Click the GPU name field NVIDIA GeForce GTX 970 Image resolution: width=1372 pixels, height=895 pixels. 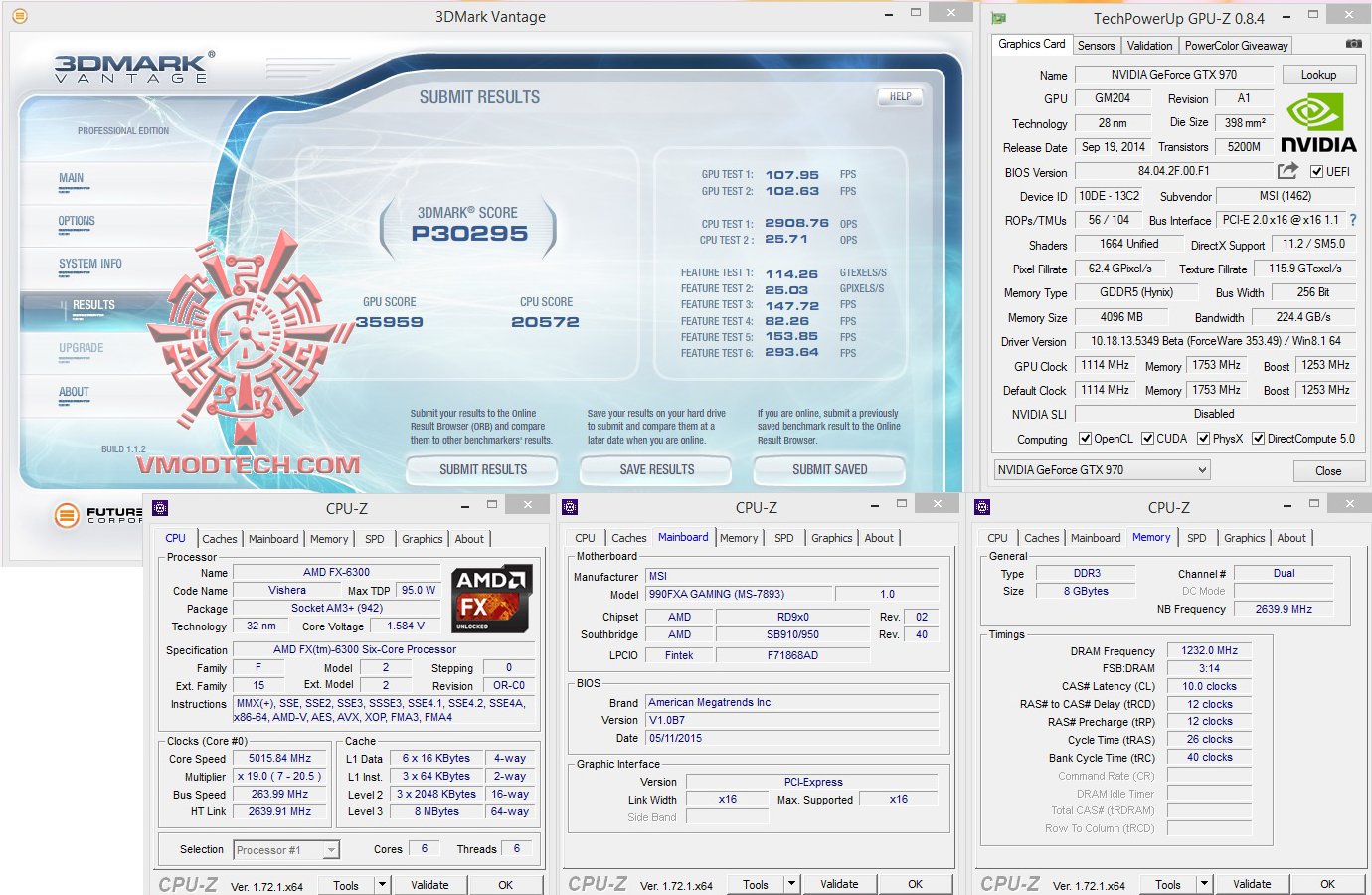[1174, 75]
